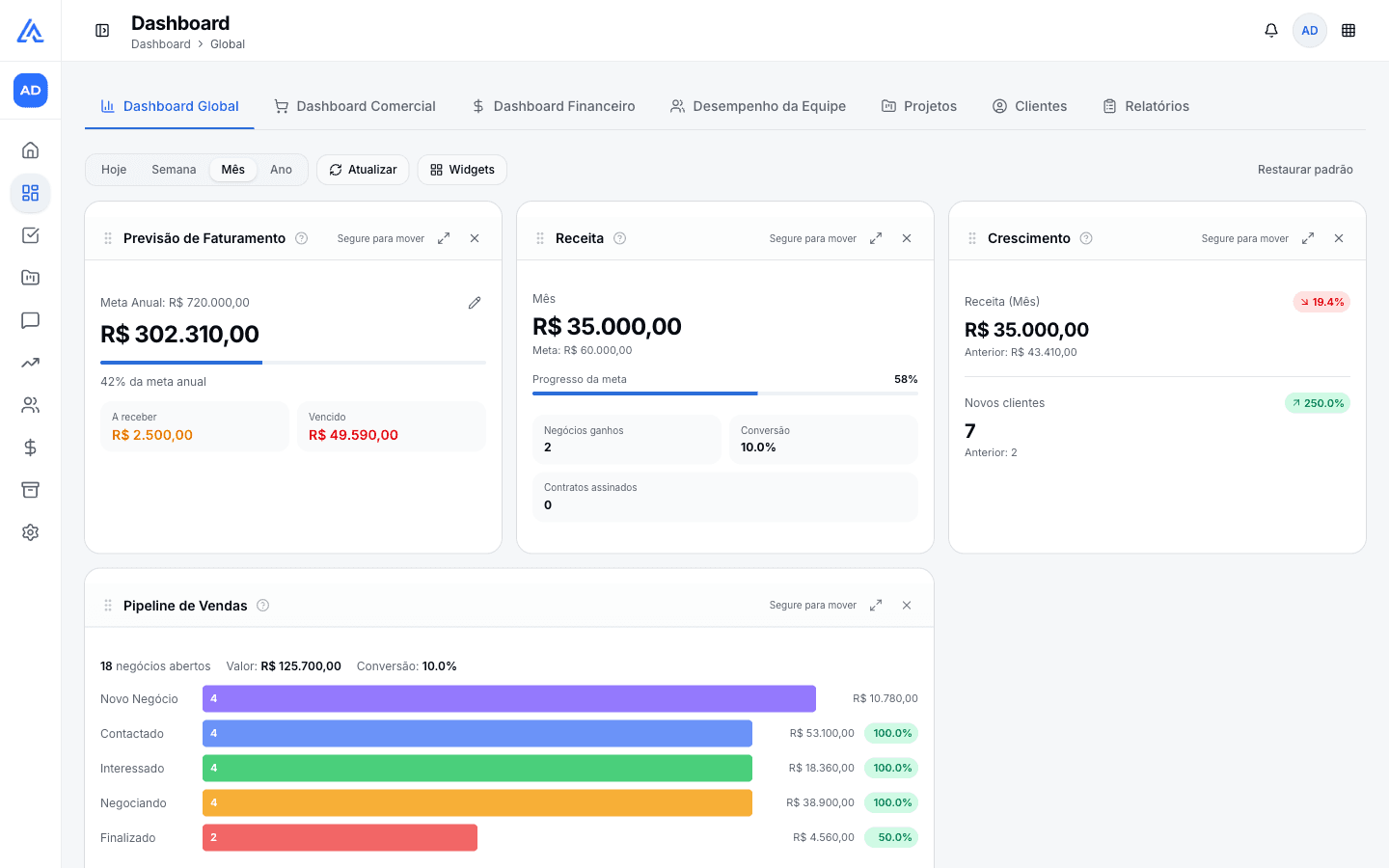The width and height of the screenshot is (1389, 868).
Task: Click the Progresso da meta bar
Action: [x=725, y=393]
